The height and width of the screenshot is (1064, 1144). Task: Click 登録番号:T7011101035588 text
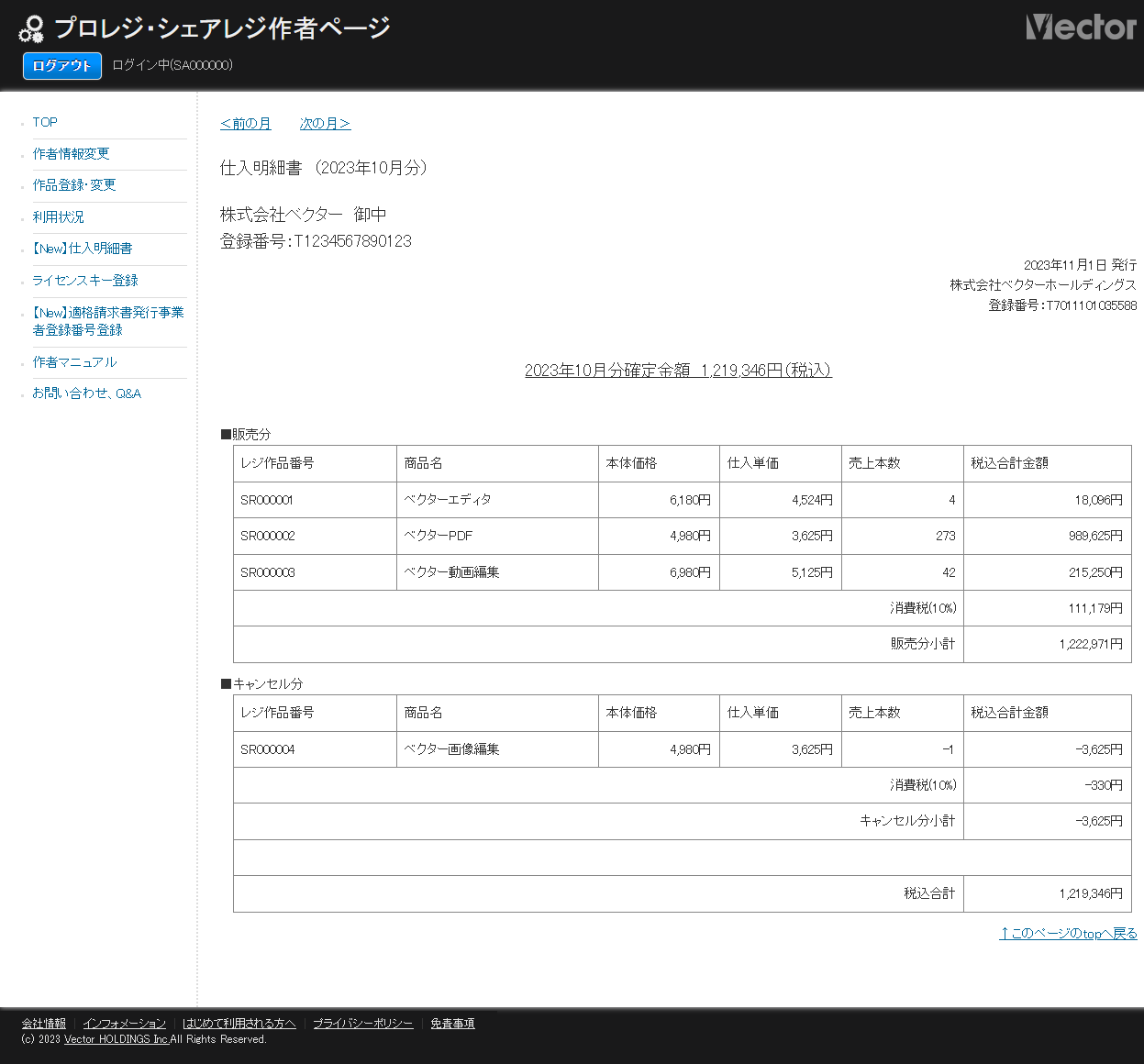[1062, 305]
